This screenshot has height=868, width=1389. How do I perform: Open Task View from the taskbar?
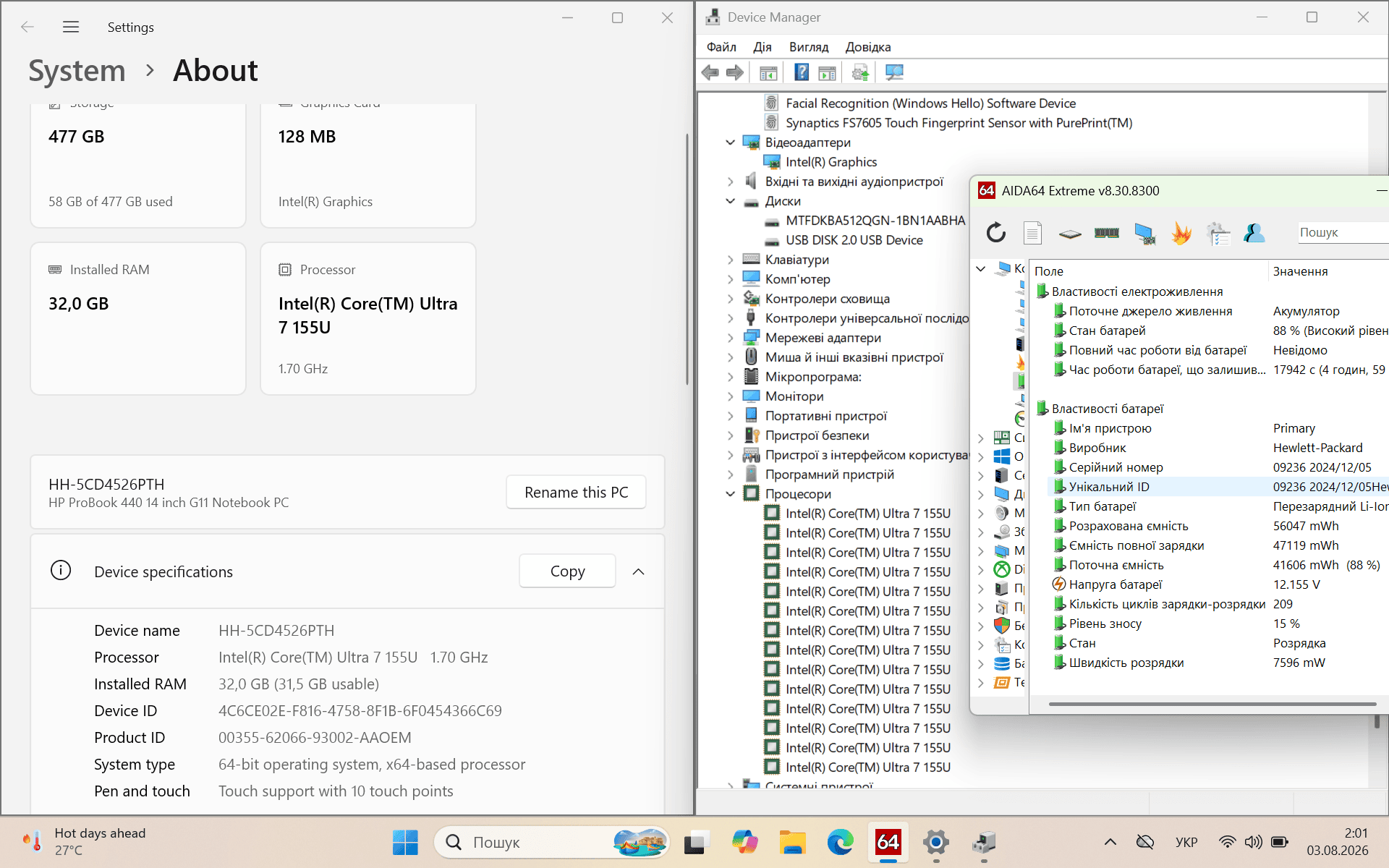(694, 842)
